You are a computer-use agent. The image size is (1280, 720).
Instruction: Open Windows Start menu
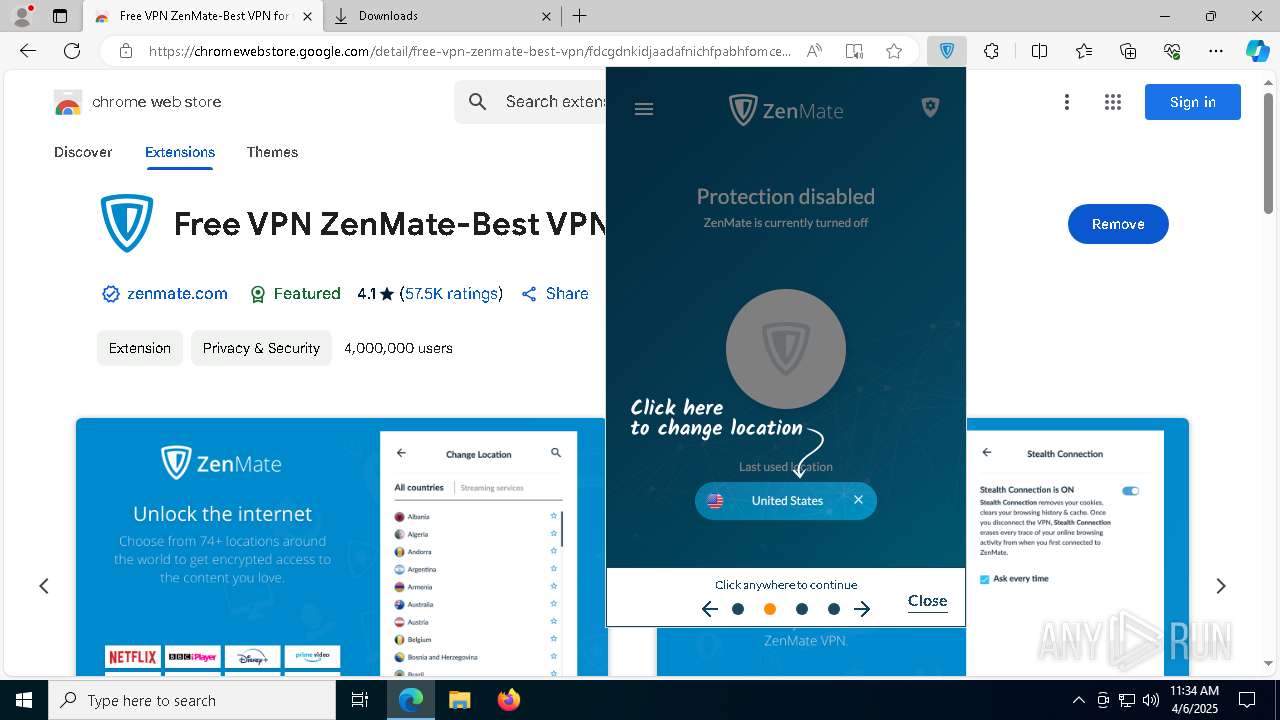click(24, 700)
